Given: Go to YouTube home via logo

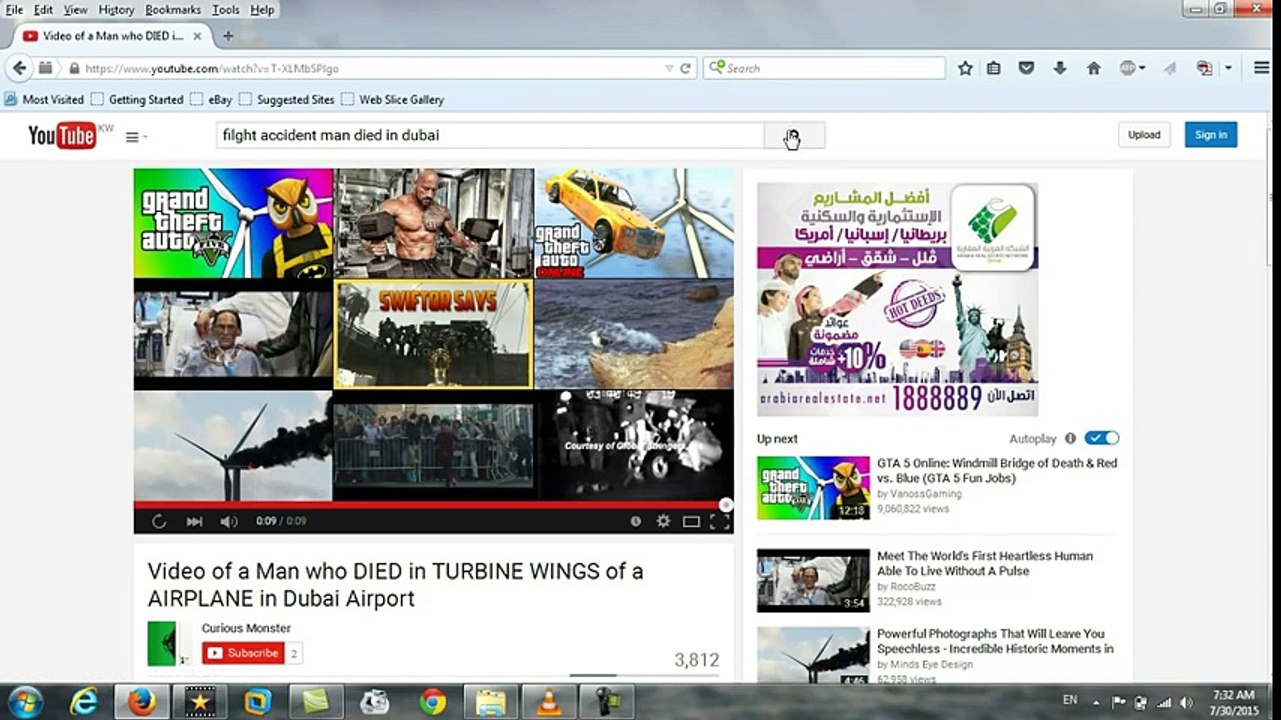Looking at the screenshot, I should [x=64, y=135].
